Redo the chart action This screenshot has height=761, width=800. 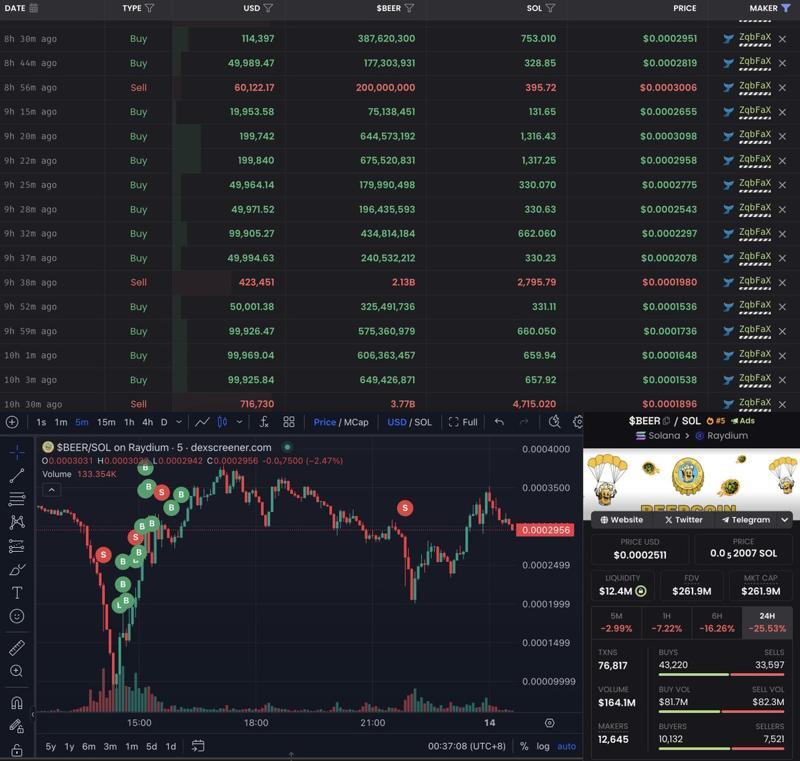click(x=523, y=422)
